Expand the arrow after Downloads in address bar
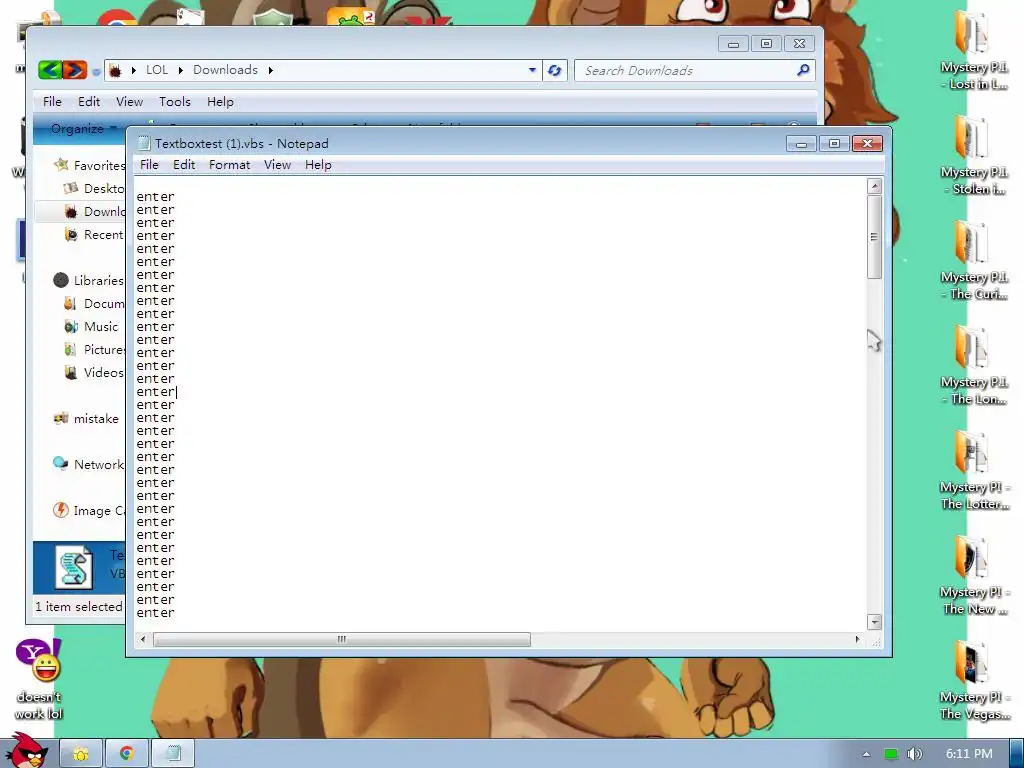The image size is (1024, 768). coord(270,70)
